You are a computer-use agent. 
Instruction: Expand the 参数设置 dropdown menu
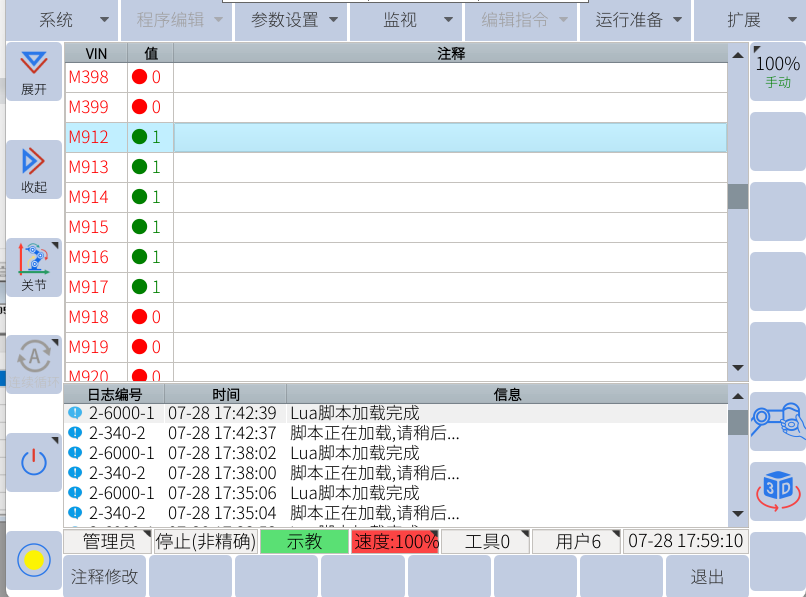click(290, 20)
